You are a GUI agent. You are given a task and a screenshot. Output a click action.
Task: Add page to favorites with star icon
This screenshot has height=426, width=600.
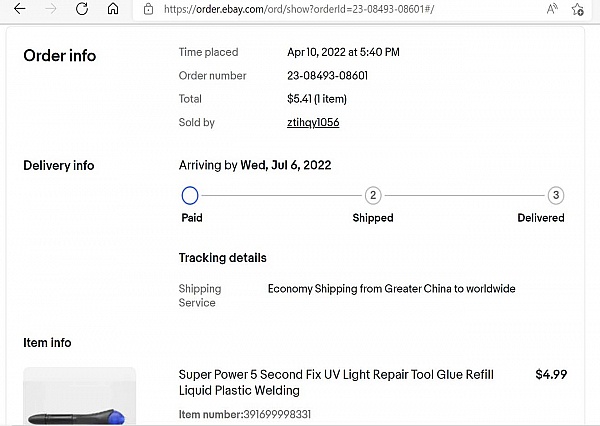point(578,9)
